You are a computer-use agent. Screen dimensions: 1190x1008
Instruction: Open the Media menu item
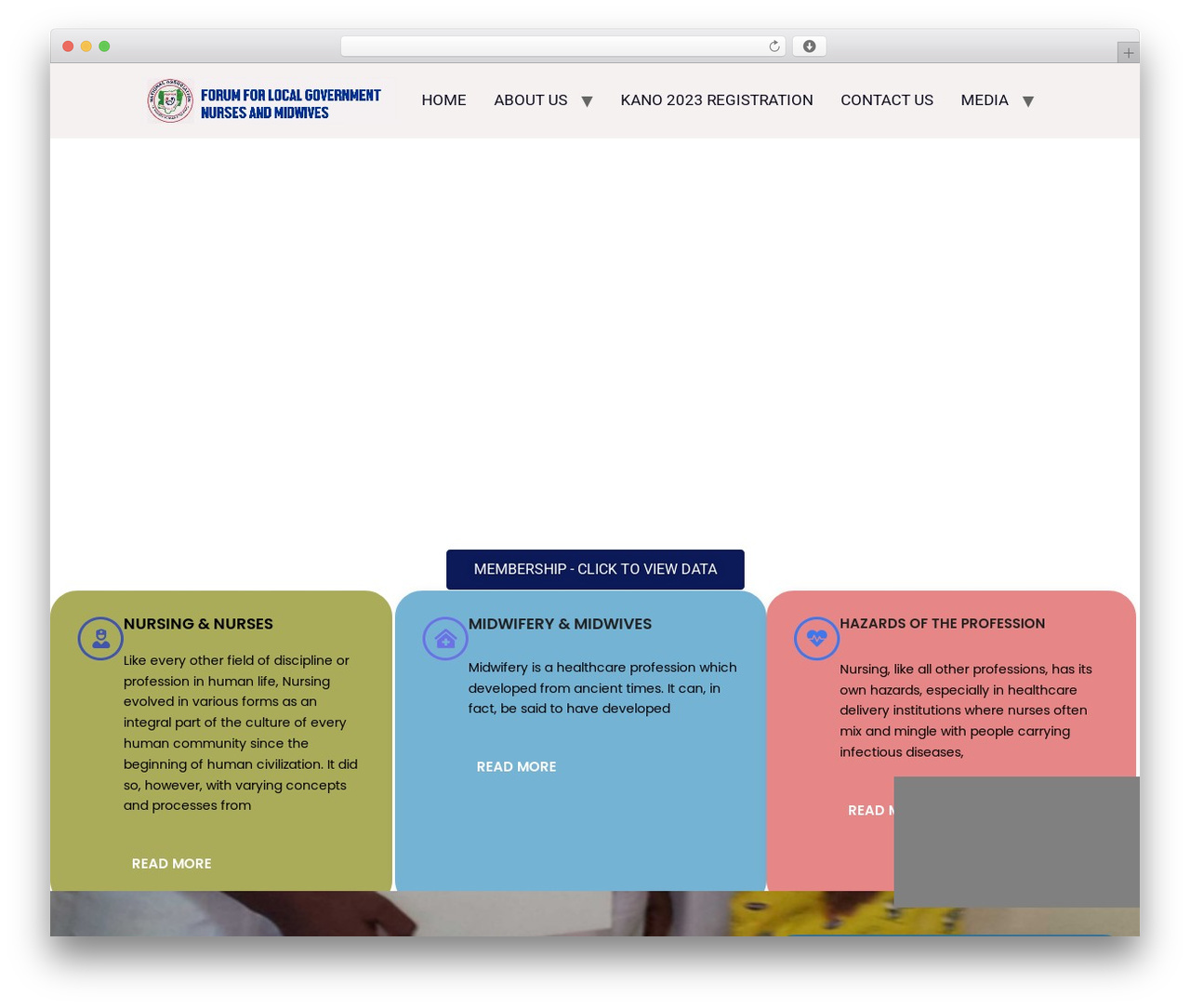click(985, 100)
